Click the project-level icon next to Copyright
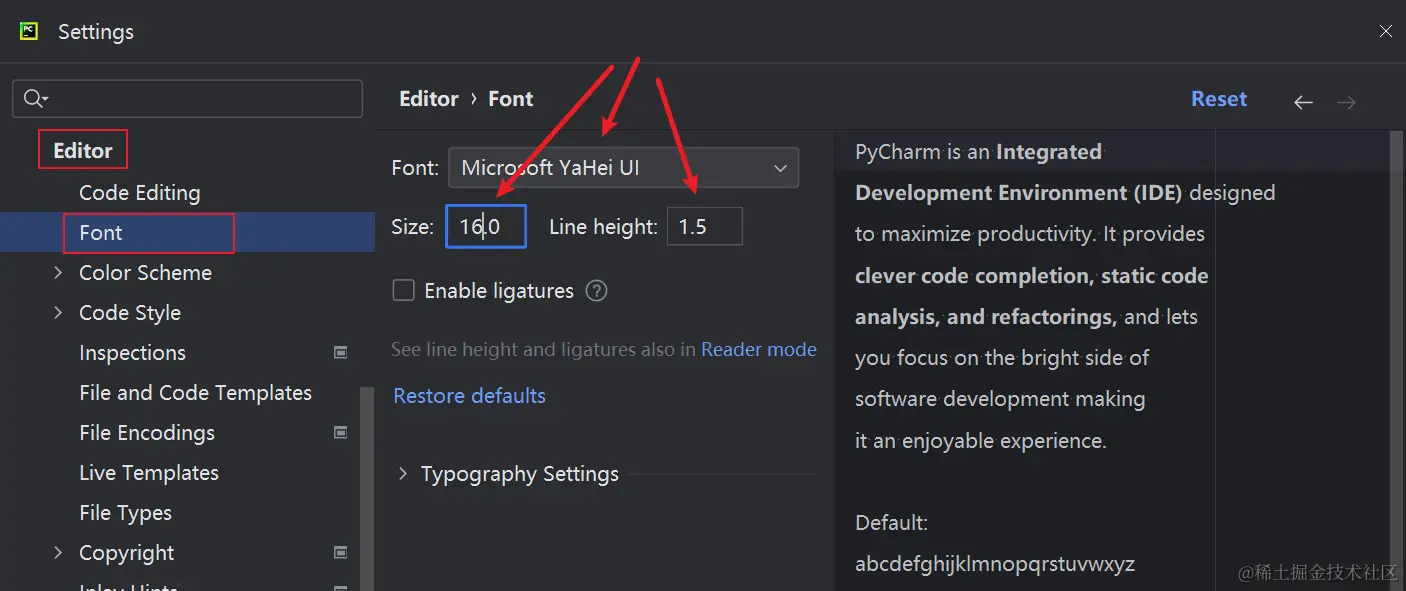The image size is (1406, 591). (x=341, y=553)
